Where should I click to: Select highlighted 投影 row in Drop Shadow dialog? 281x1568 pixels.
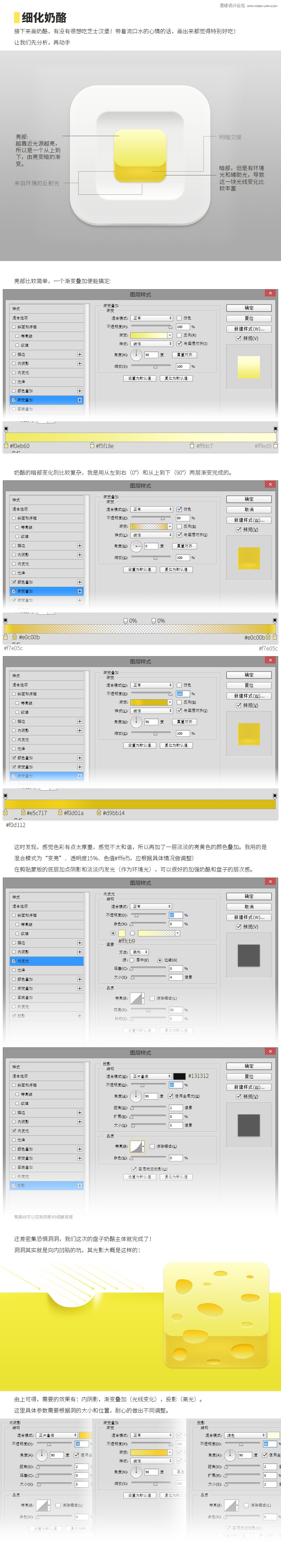pos(46,1186)
